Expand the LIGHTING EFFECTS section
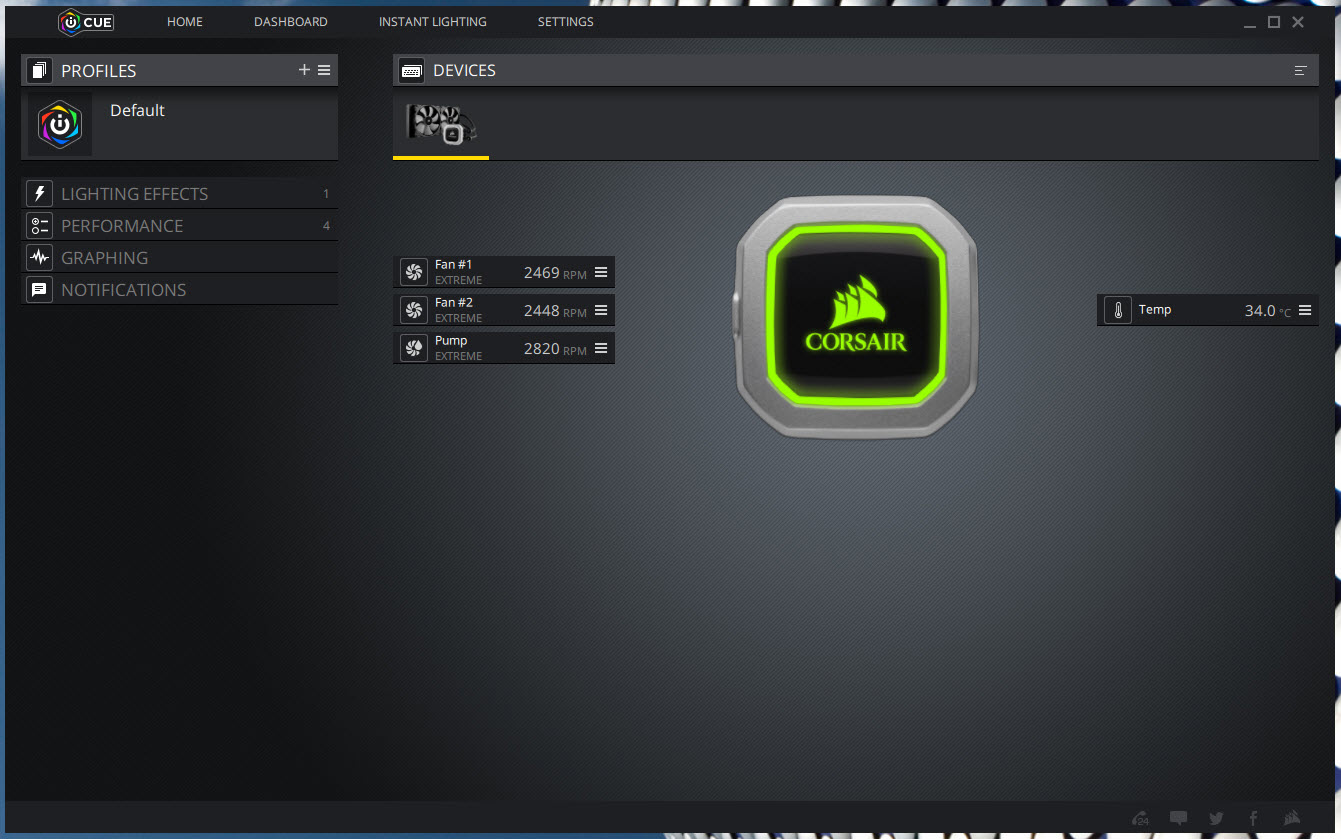Viewport: 1341px width, 839px height. click(179, 193)
